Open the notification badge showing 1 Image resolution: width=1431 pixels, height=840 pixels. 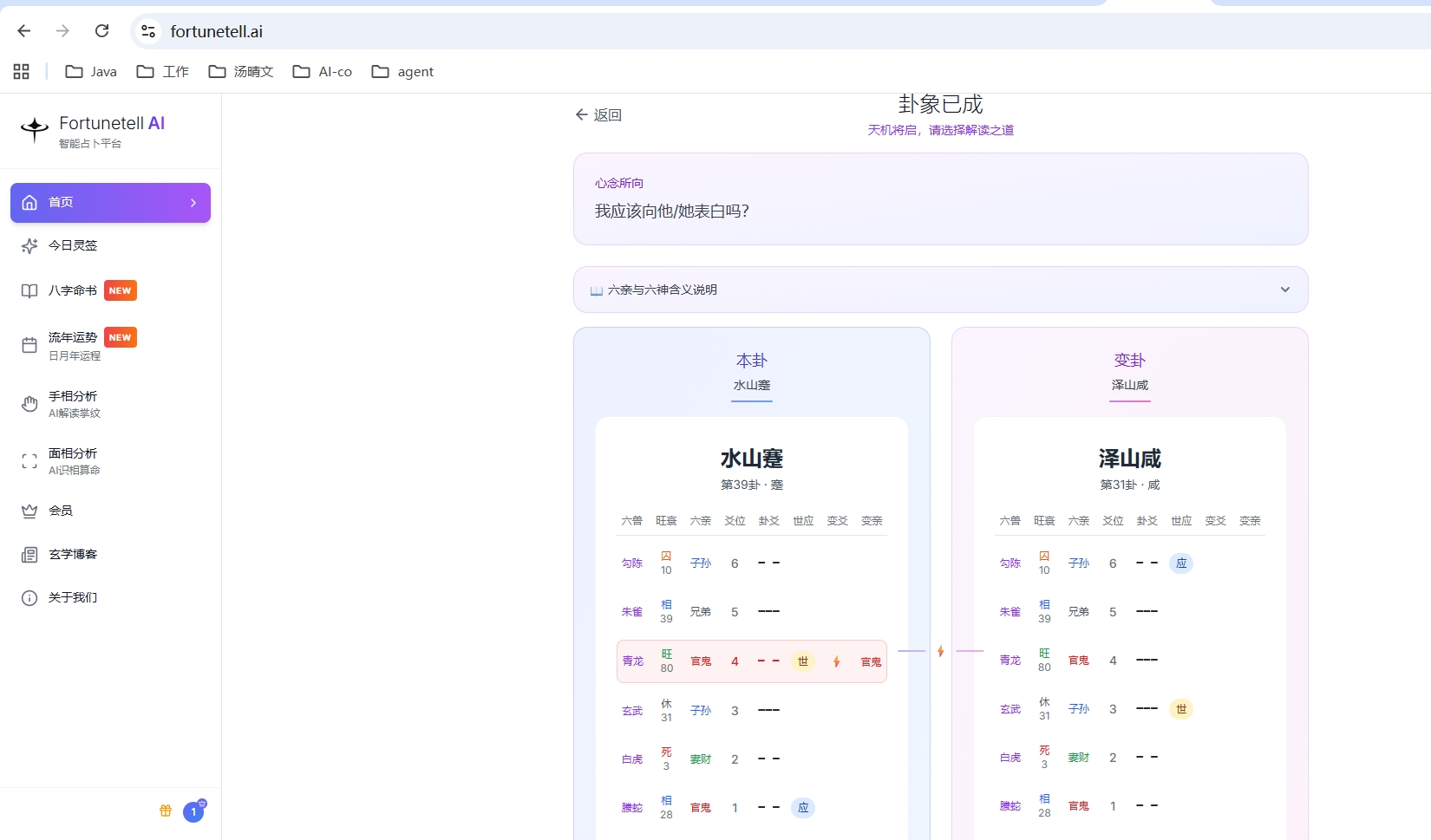(193, 811)
